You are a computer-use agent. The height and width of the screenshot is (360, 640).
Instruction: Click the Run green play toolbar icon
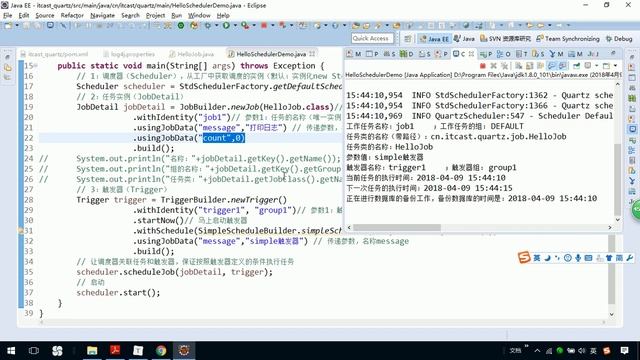click(x=226, y=25)
